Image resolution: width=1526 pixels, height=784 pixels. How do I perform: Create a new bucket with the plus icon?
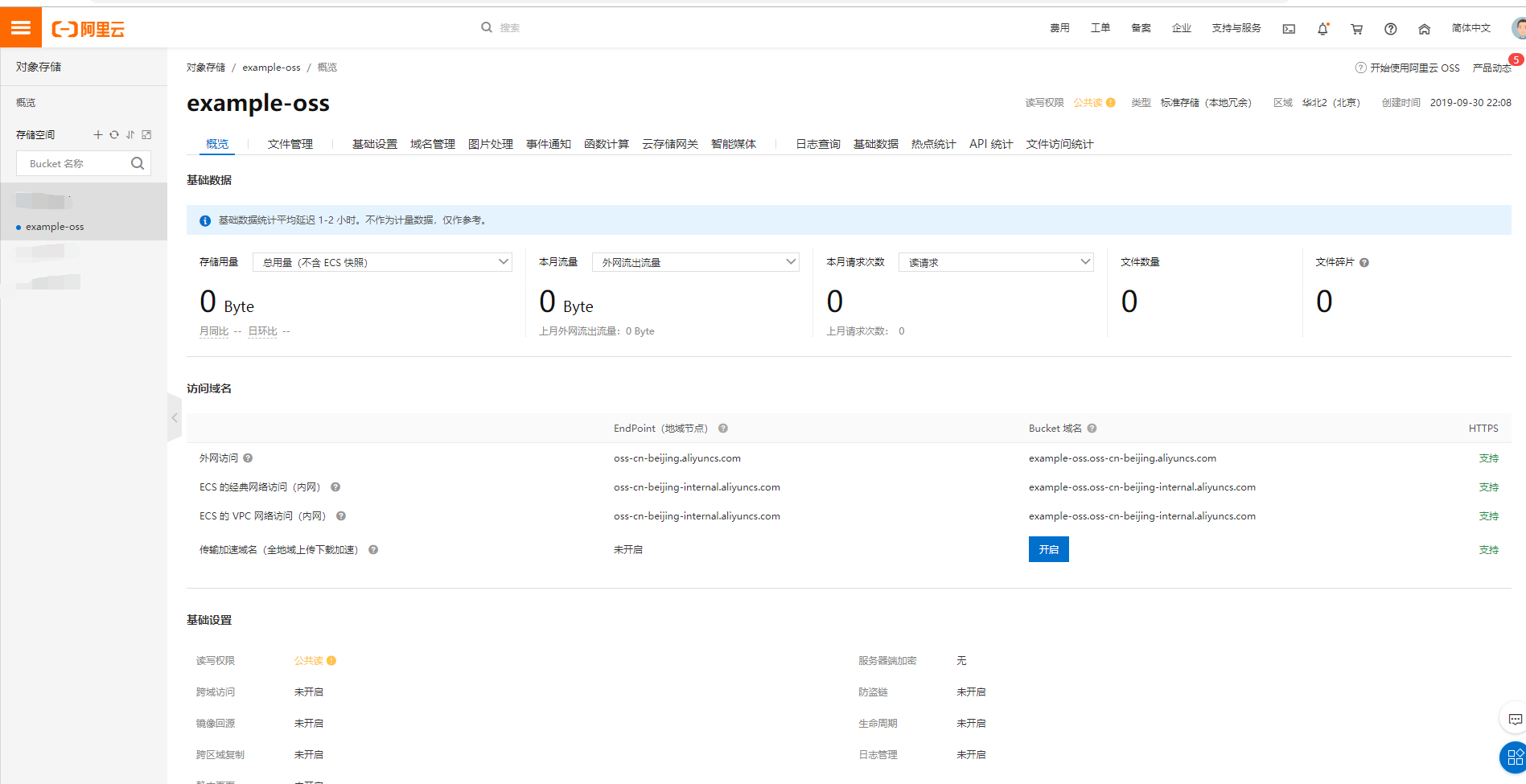coord(98,135)
